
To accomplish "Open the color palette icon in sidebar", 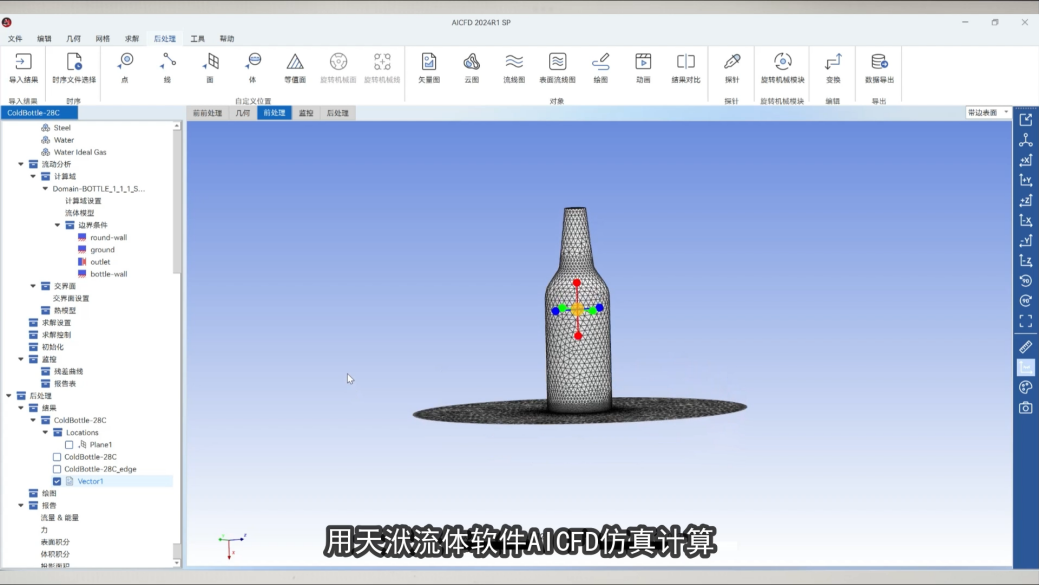I will coord(1026,388).
